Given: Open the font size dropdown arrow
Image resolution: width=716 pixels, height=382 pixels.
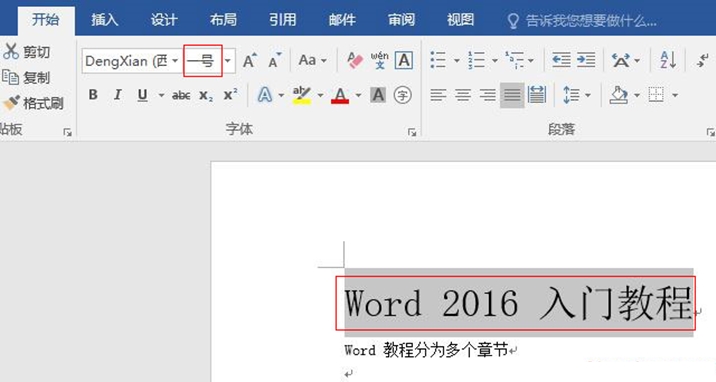Looking at the screenshot, I should (x=227, y=60).
